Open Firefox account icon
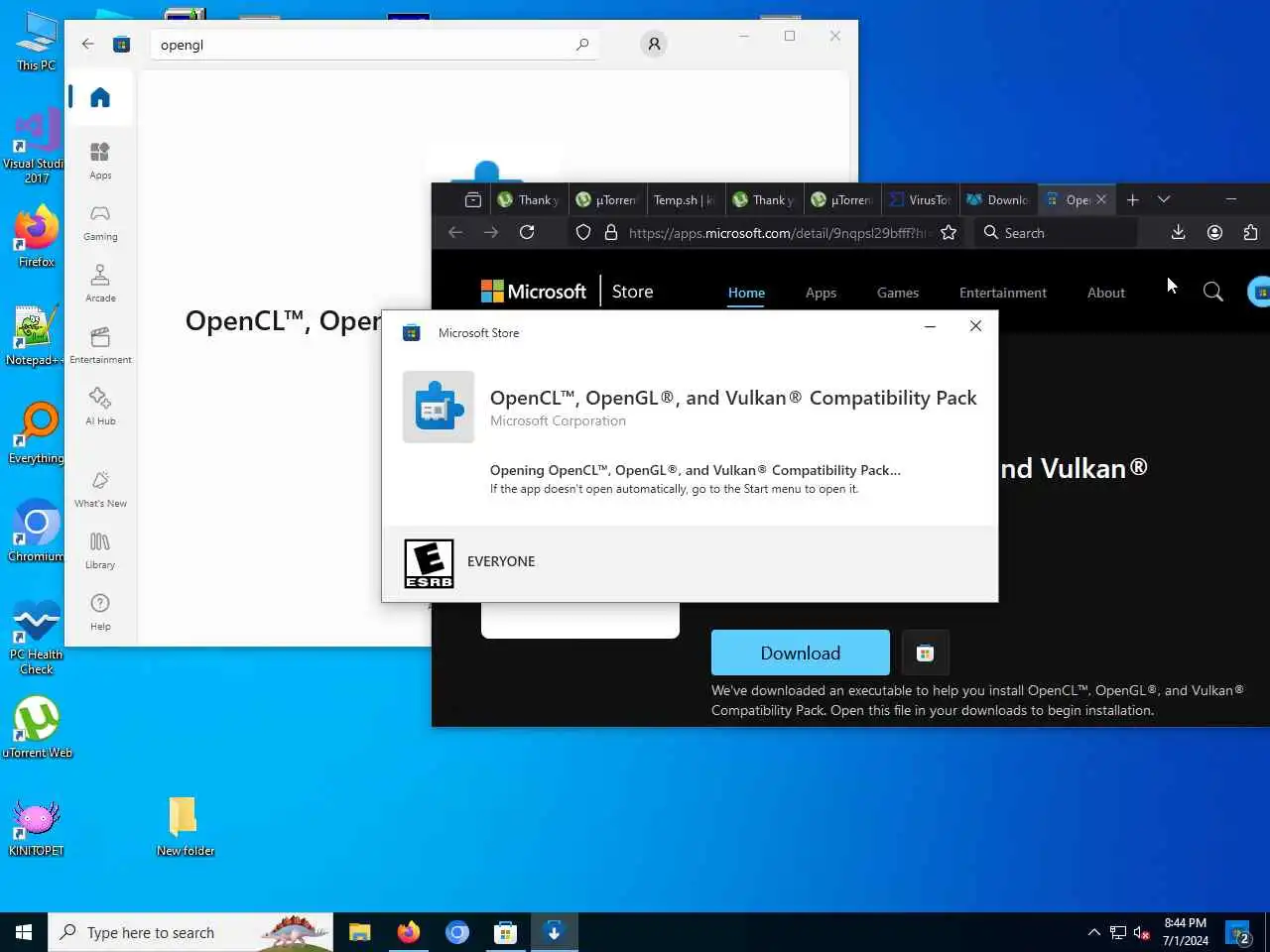1270x952 pixels. pos(1214,232)
